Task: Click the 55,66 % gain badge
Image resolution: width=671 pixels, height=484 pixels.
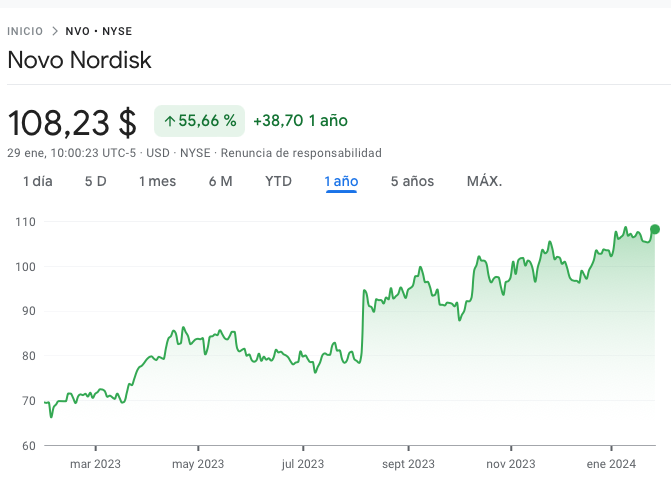Action: click(200, 121)
